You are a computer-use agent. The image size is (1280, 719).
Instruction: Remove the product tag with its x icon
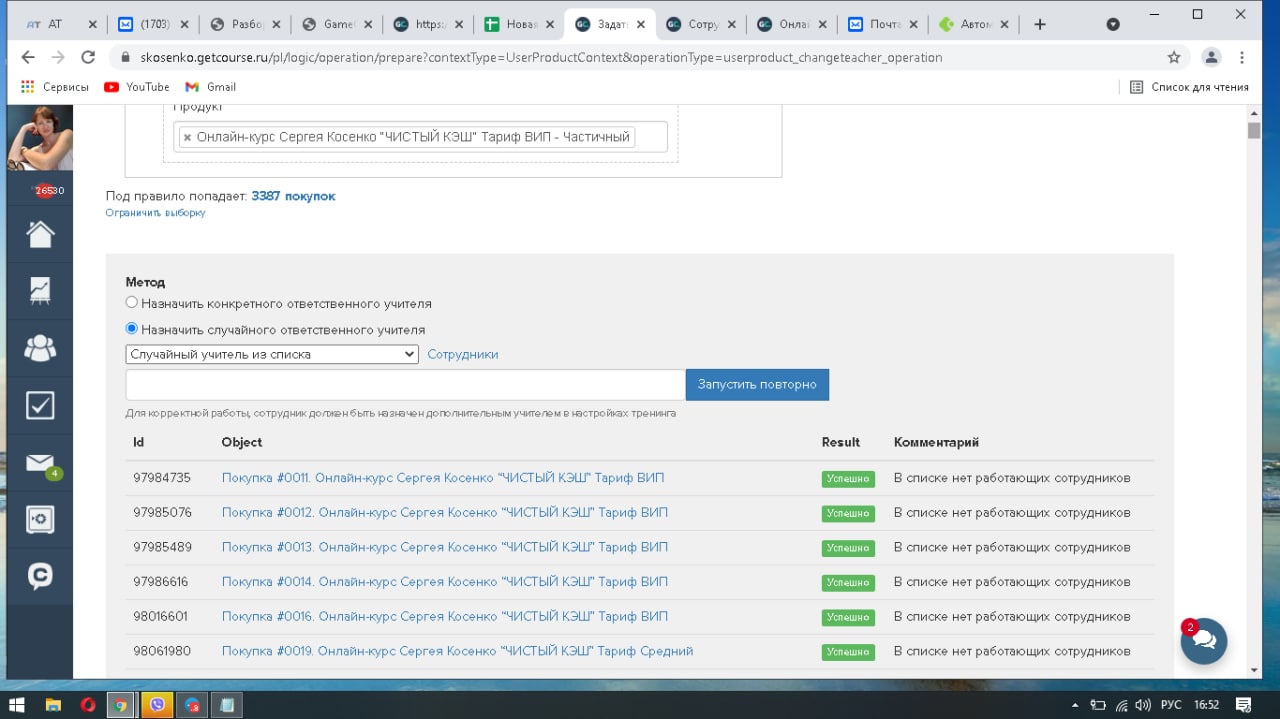click(187, 138)
